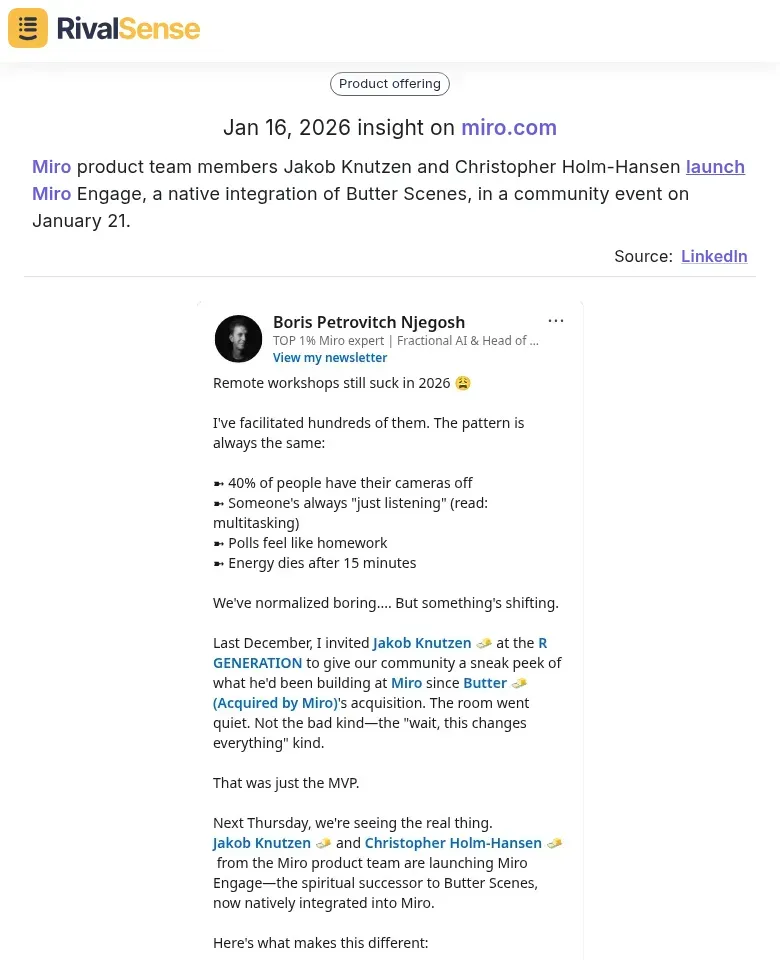Click Boris's circular profile photo
The width and height of the screenshot is (780, 960).
click(x=238, y=338)
